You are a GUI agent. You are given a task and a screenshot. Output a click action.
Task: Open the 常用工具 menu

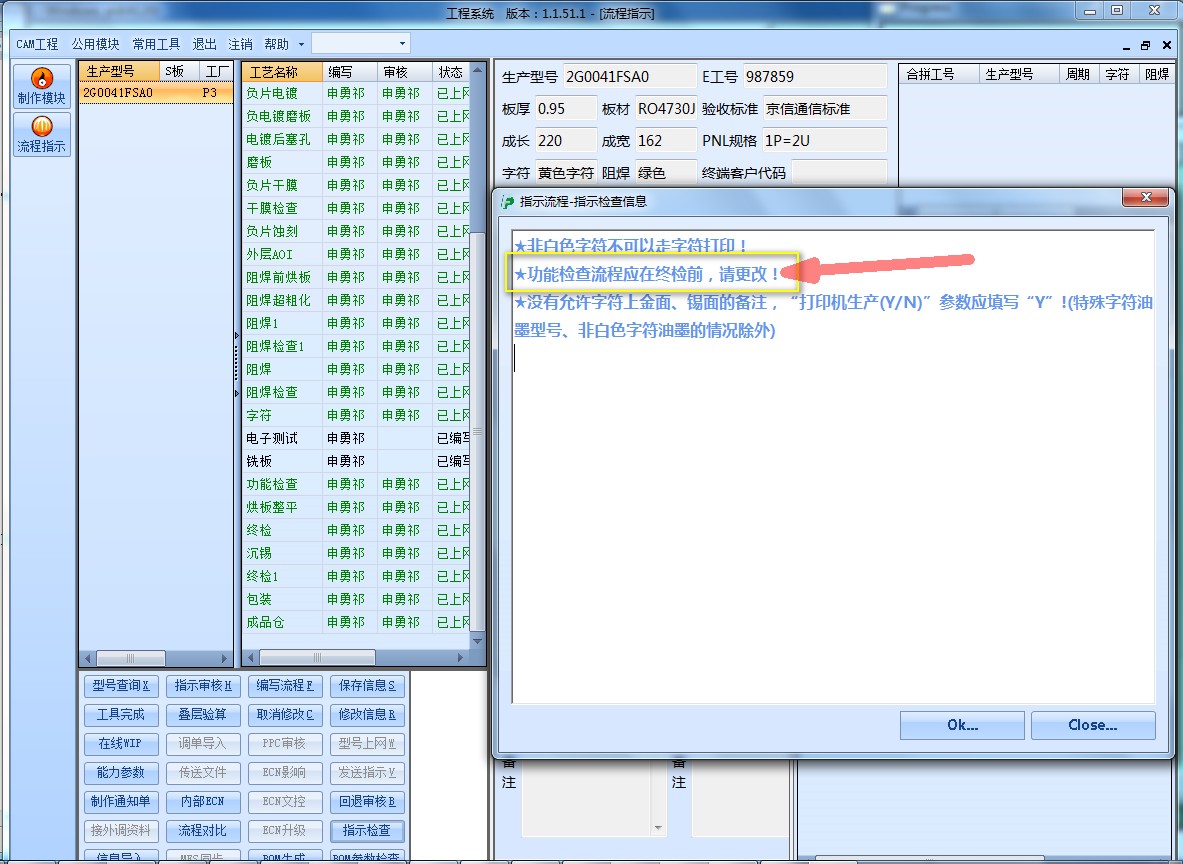click(156, 44)
